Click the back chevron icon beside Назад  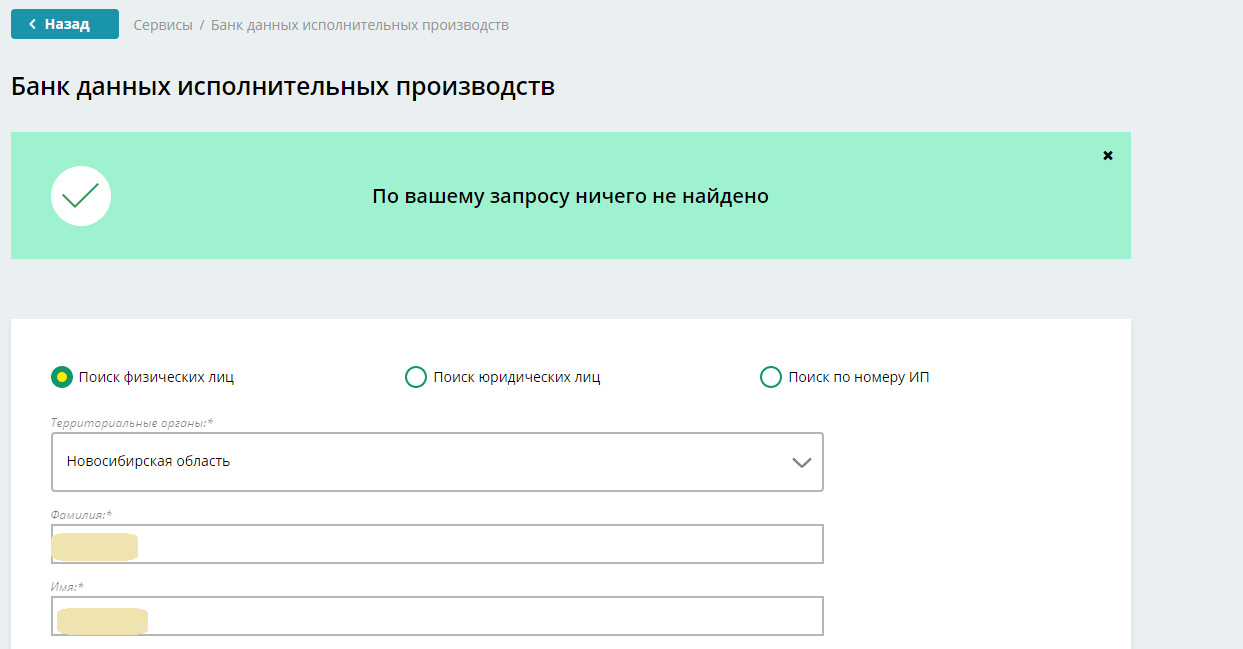click(32, 24)
